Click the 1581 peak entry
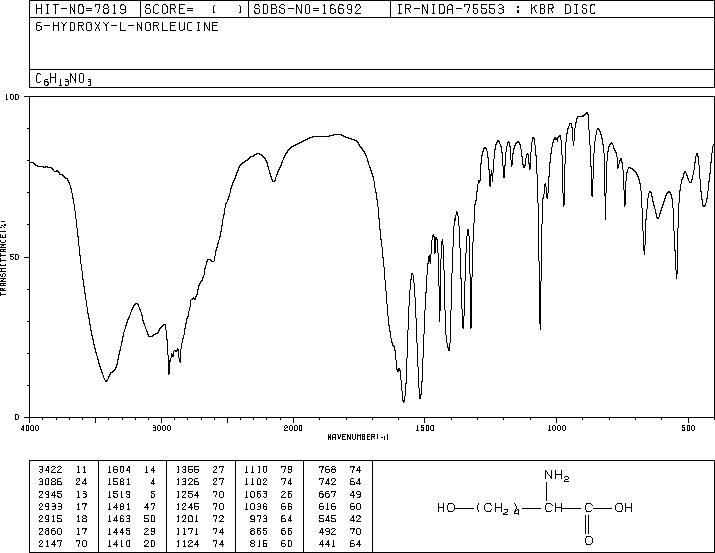The height and width of the screenshot is (553, 715). click(119, 481)
